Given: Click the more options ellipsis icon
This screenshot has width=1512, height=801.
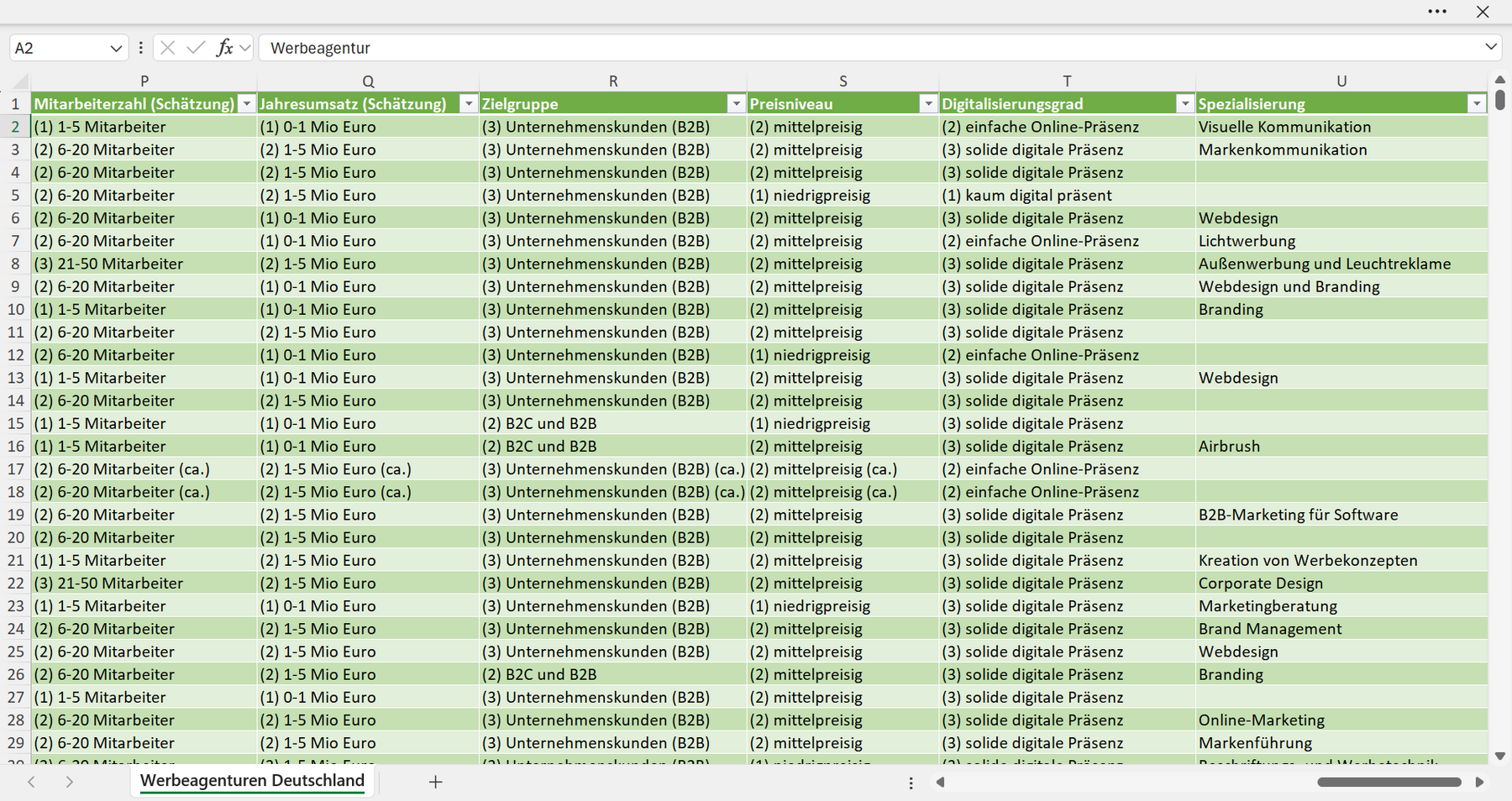Looking at the screenshot, I should (x=1437, y=12).
